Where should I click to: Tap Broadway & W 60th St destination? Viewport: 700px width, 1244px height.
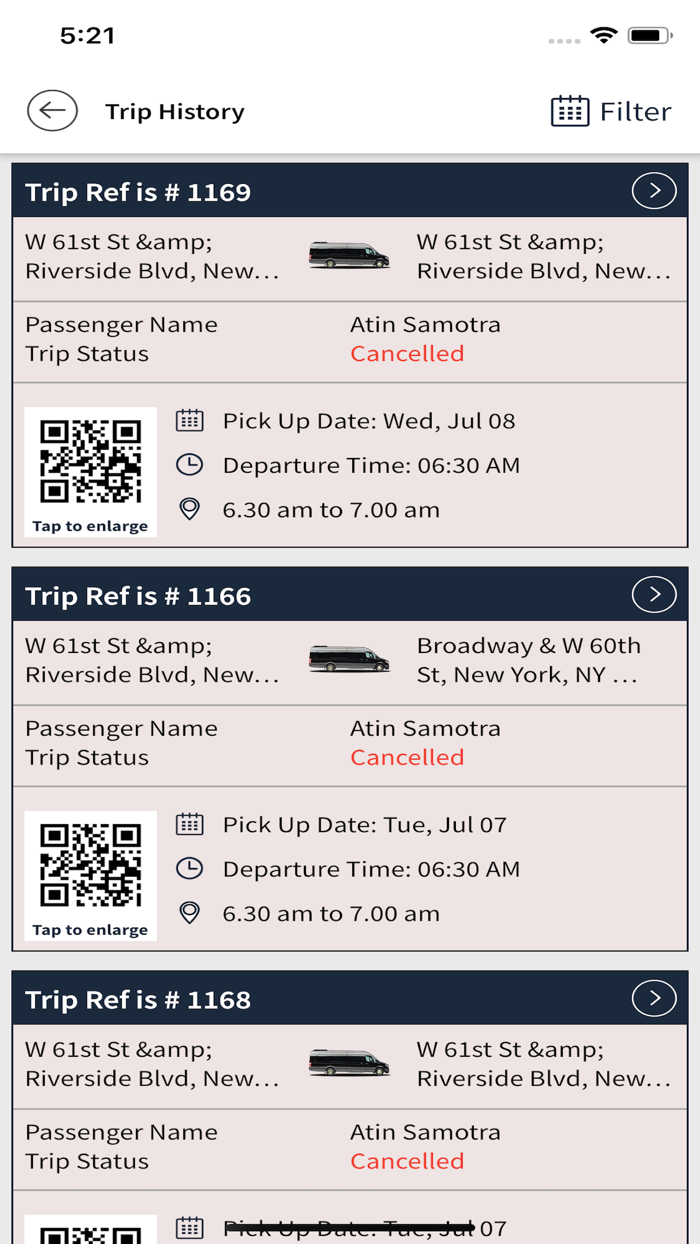click(x=528, y=660)
